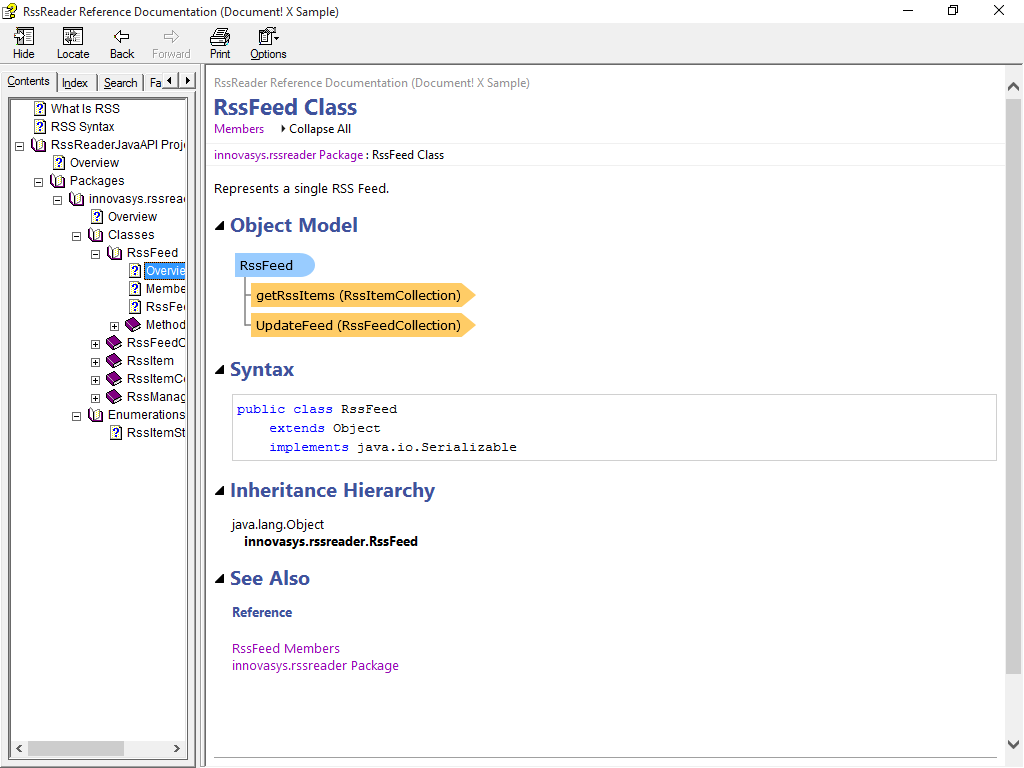Expand the RssItemCollection tree node
This screenshot has width=1024, height=768.
[x=95, y=380]
